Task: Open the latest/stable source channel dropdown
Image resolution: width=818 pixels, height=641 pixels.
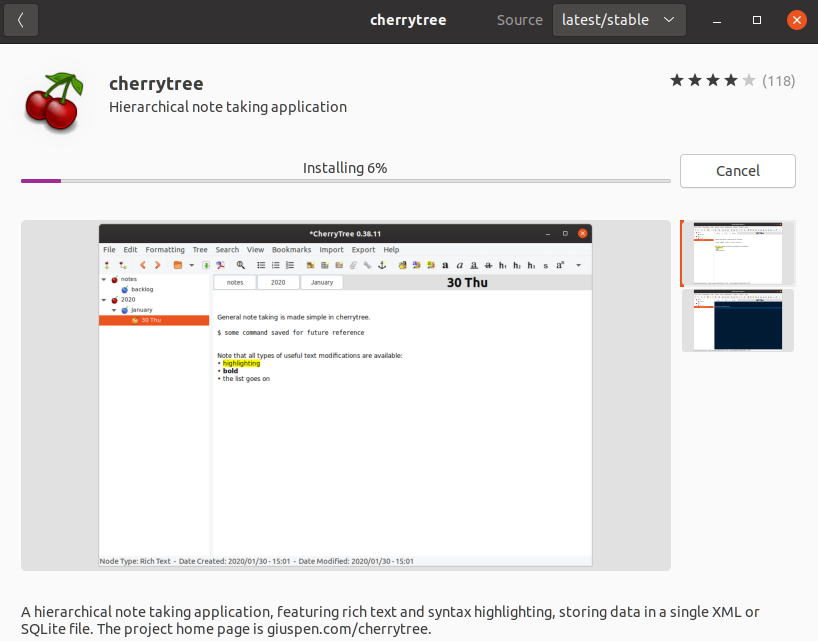Action: click(619, 20)
